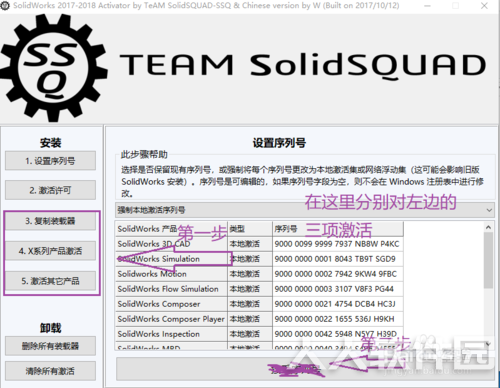Click 删除所有装载器 uninstall button
Screen dimensions: 500x388
[50, 346]
